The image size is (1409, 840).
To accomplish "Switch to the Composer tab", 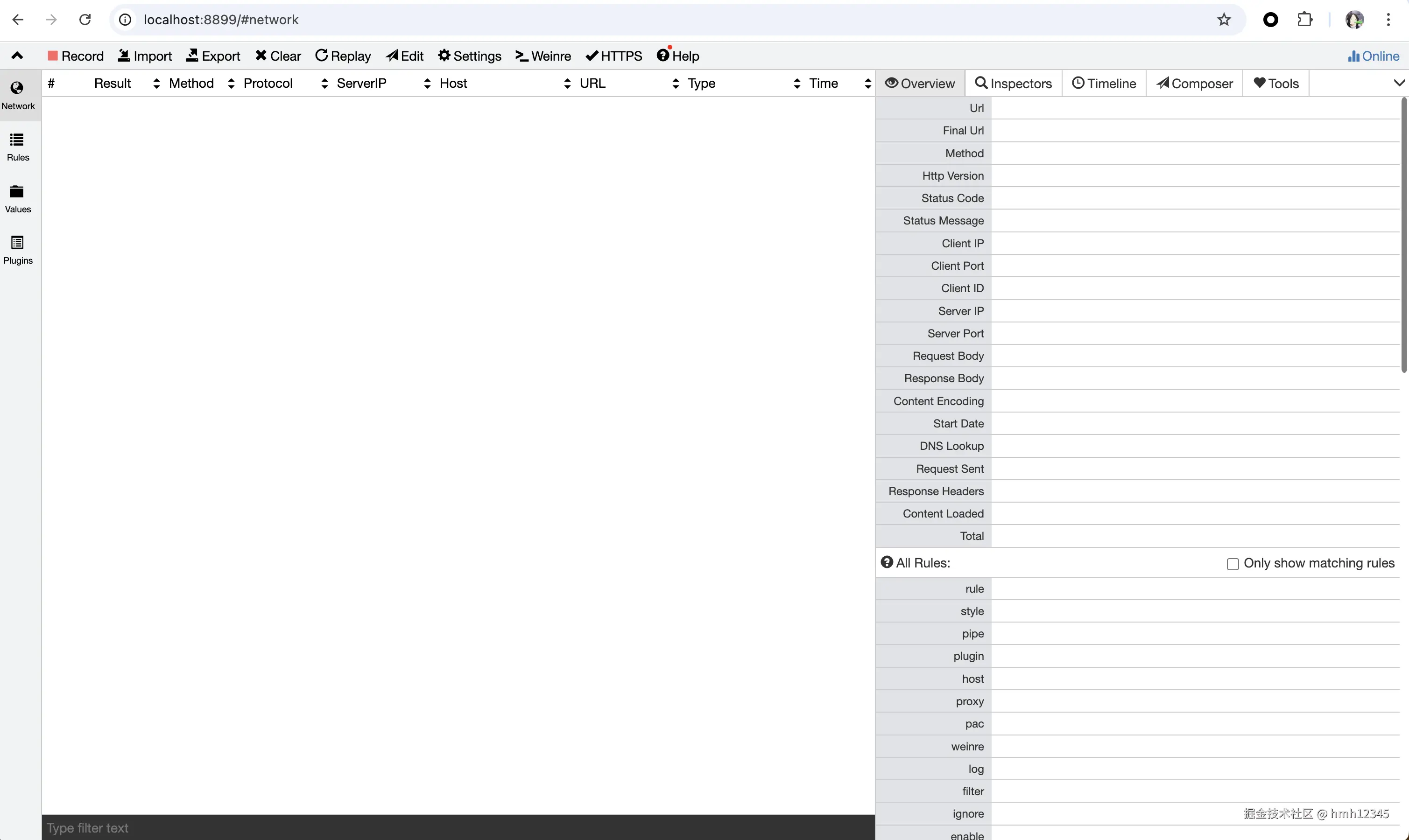I will pos(1194,83).
